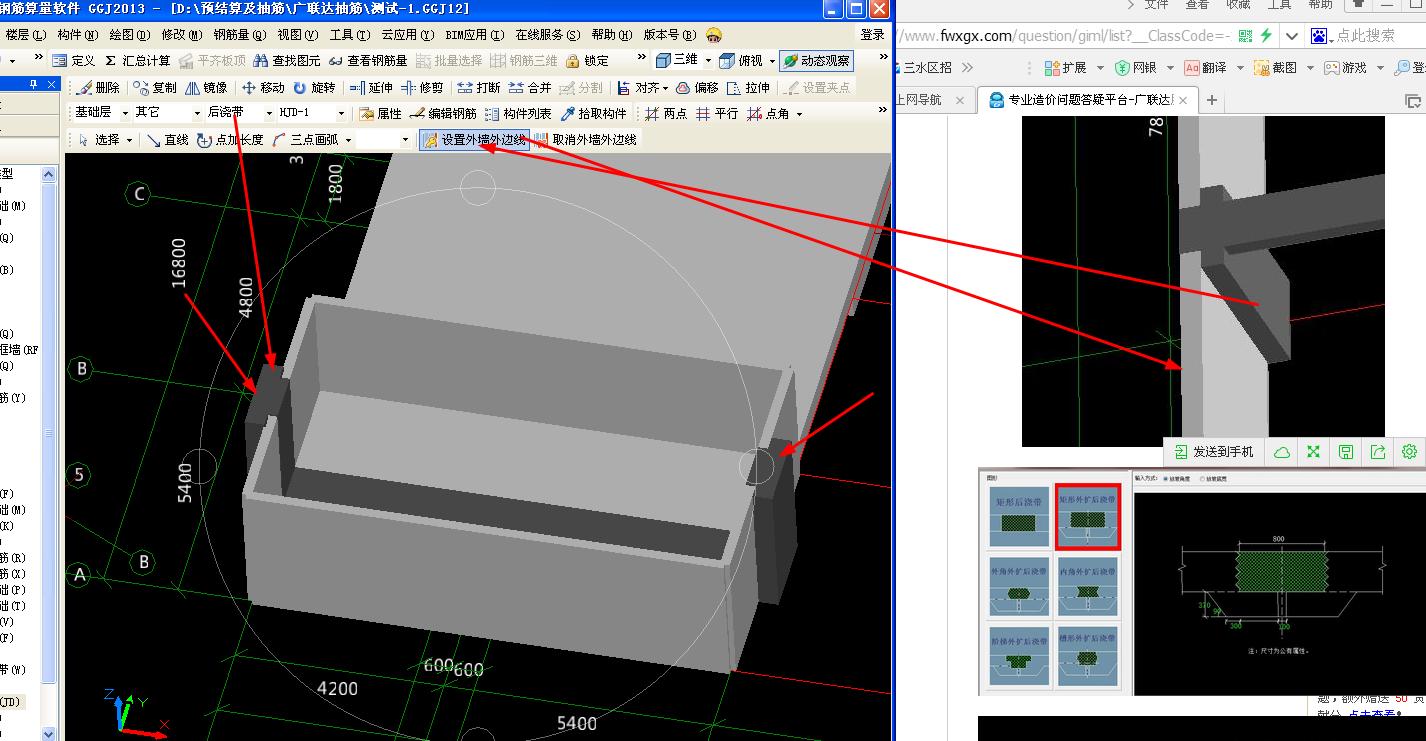The height and width of the screenshot is (741, 1426).
Task: Click the 锁定 lock tool
Action: tap(587, 61)
